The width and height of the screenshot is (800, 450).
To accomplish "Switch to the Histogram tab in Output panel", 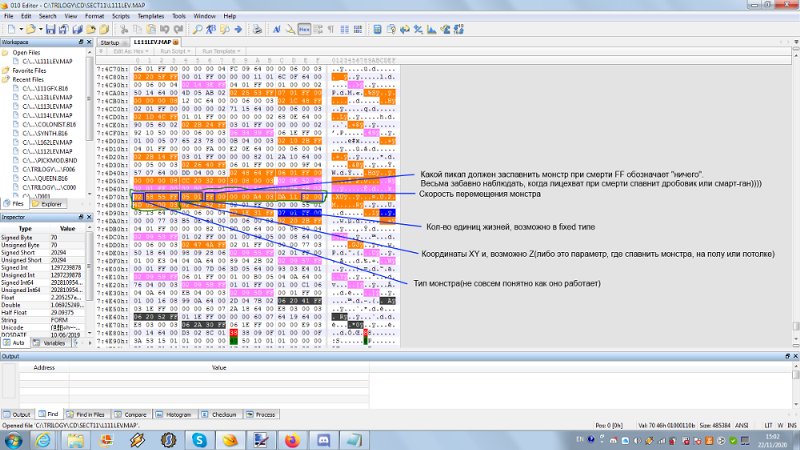I will pyautogui.click(x=173, y=414).
